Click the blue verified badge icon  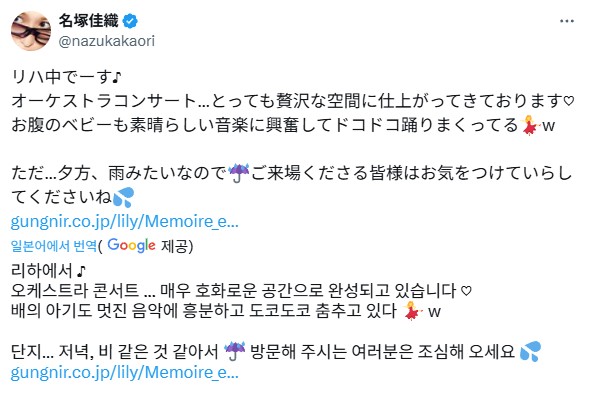(x=130, y=21)
